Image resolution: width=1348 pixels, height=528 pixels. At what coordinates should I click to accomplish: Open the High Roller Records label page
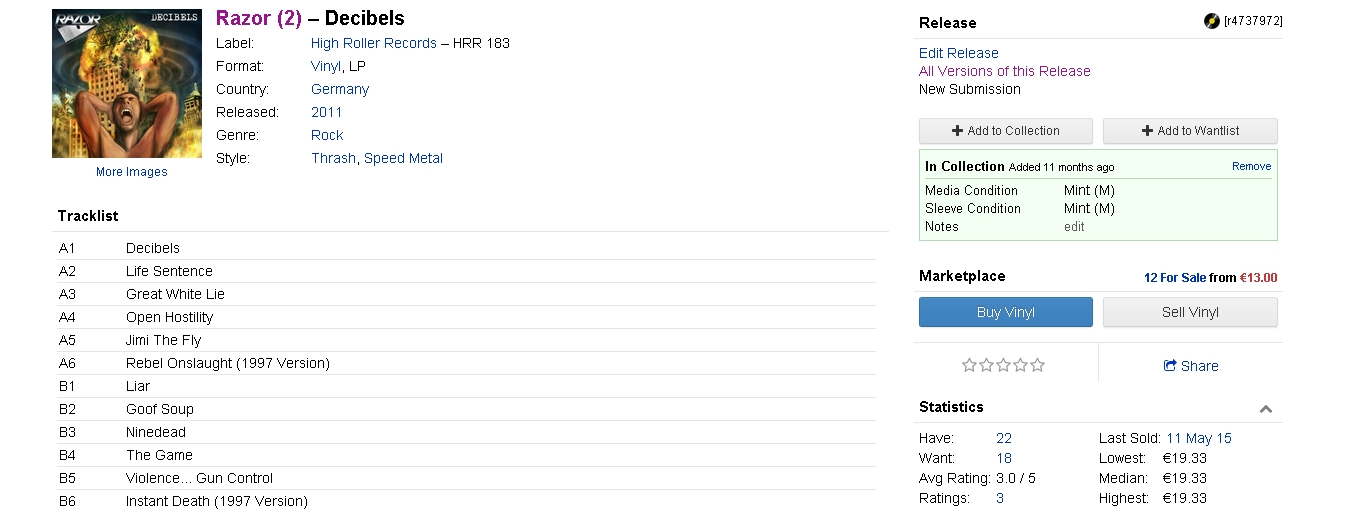coord(374,43)
